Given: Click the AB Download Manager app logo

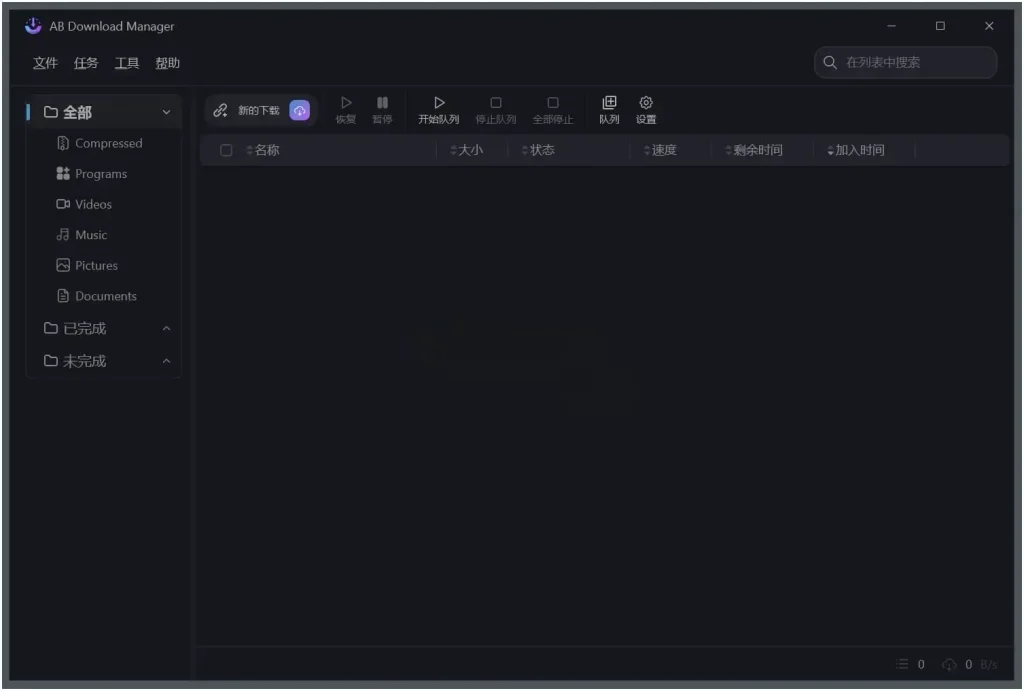Looking at the screenshot, I should coord(33,26).
